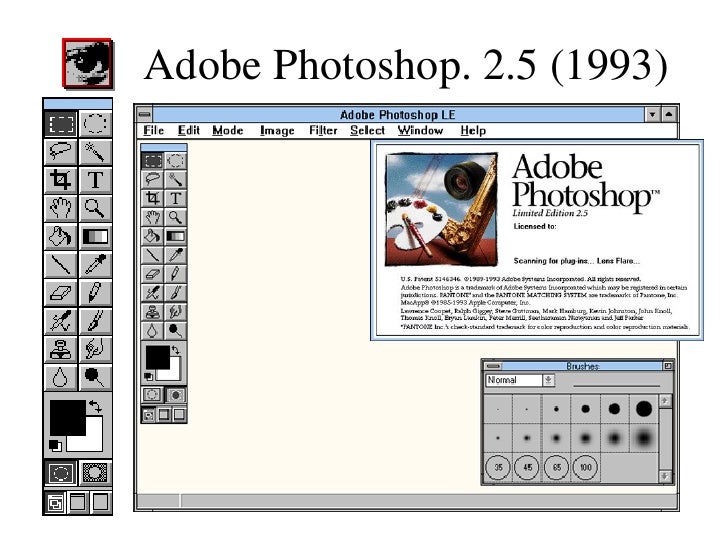Select the Smudge finger in enlarged toolbox
This screenshot has width=728, height=546.
click(x=95, y=350)
